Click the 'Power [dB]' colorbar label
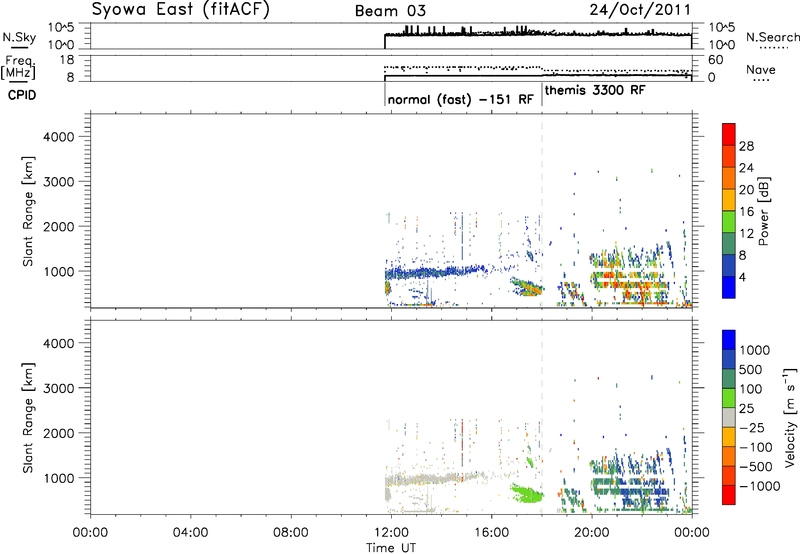 point(764,211)
